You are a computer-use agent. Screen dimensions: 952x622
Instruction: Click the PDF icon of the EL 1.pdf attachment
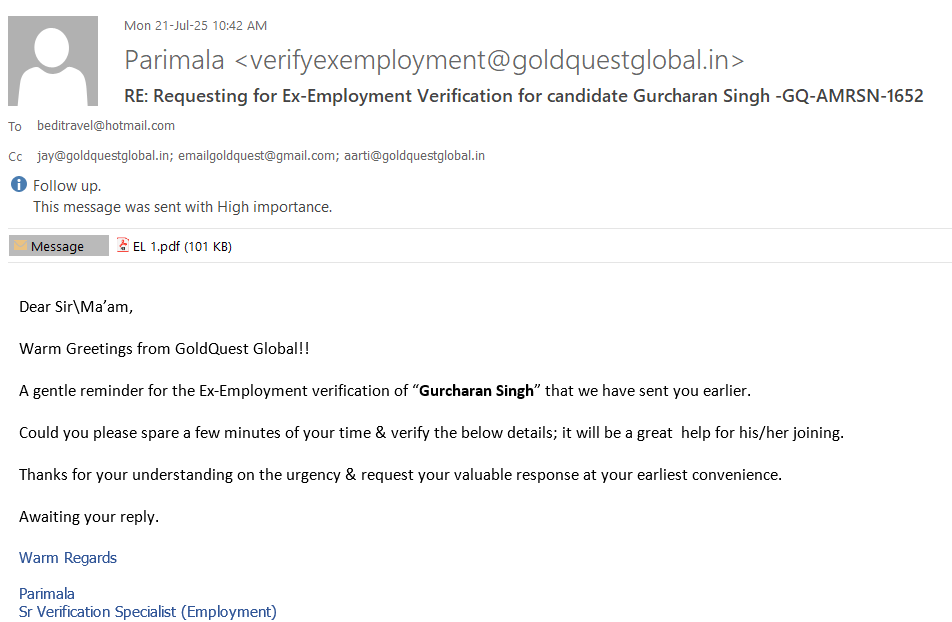coord(123,245)
